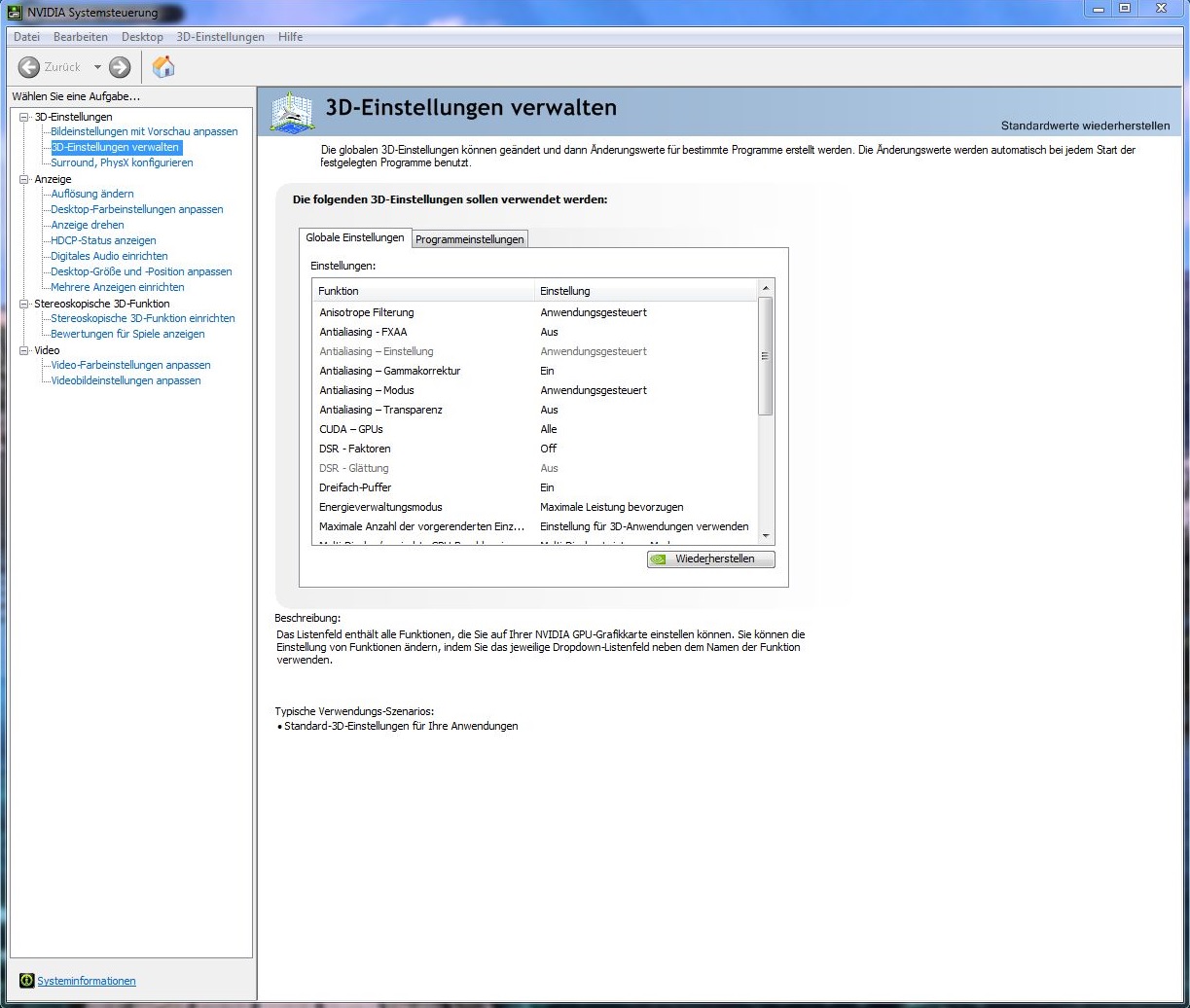Viewport: 1190px width, 1008px height.
Task: Open the Datei menu
Action: pos(26,37)
